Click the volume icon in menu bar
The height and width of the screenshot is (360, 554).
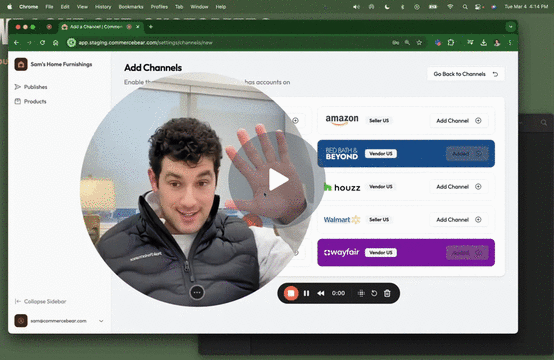356,7
